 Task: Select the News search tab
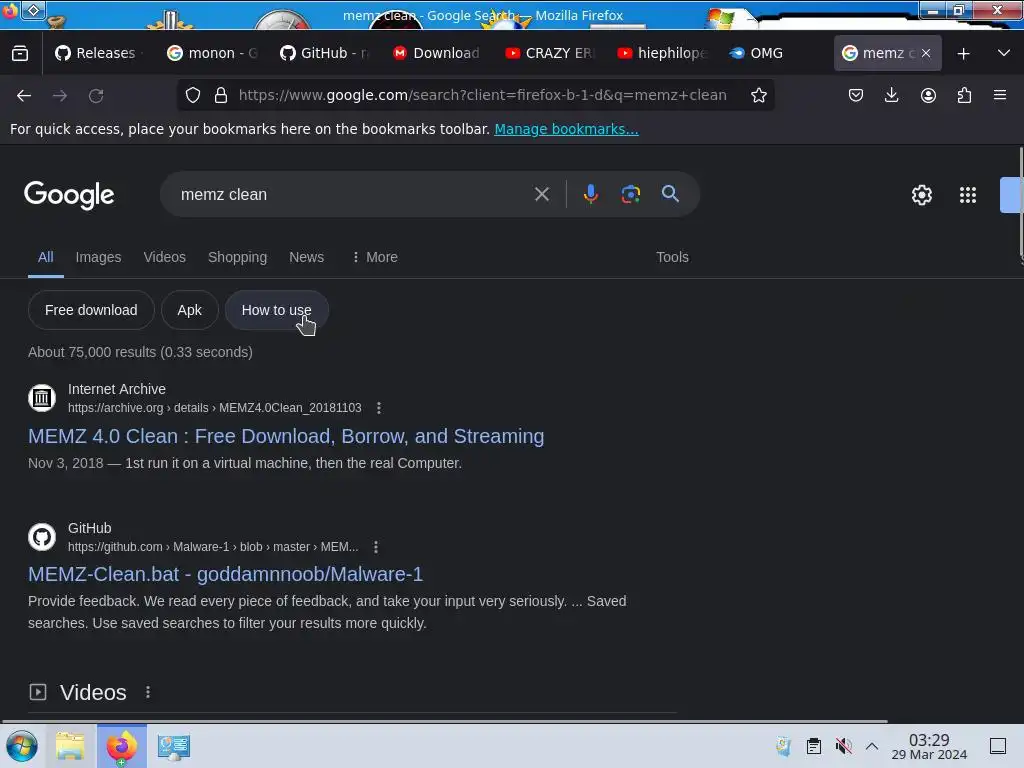click(306, 257)
